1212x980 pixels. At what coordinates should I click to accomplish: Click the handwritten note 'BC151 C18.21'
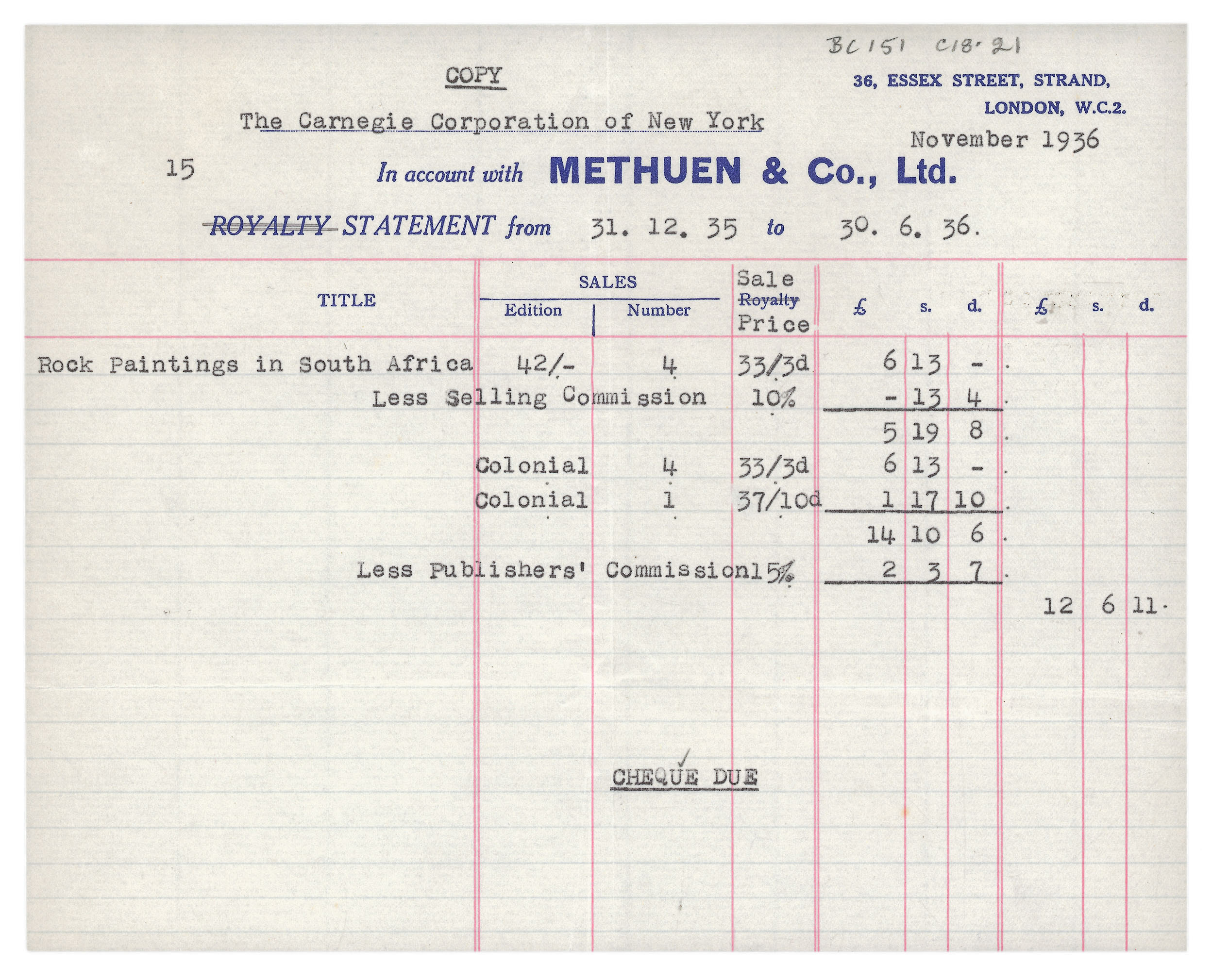tap(924, 45)
